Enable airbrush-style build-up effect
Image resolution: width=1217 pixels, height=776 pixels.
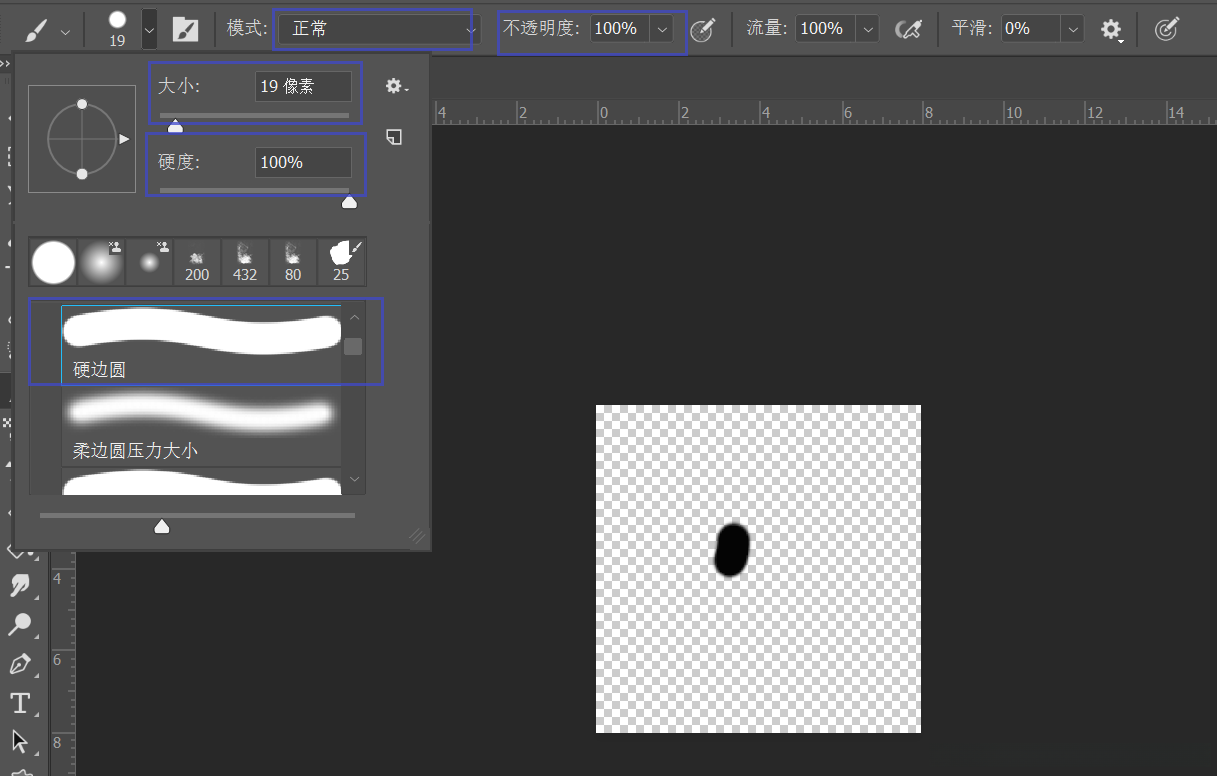point(908,30)
